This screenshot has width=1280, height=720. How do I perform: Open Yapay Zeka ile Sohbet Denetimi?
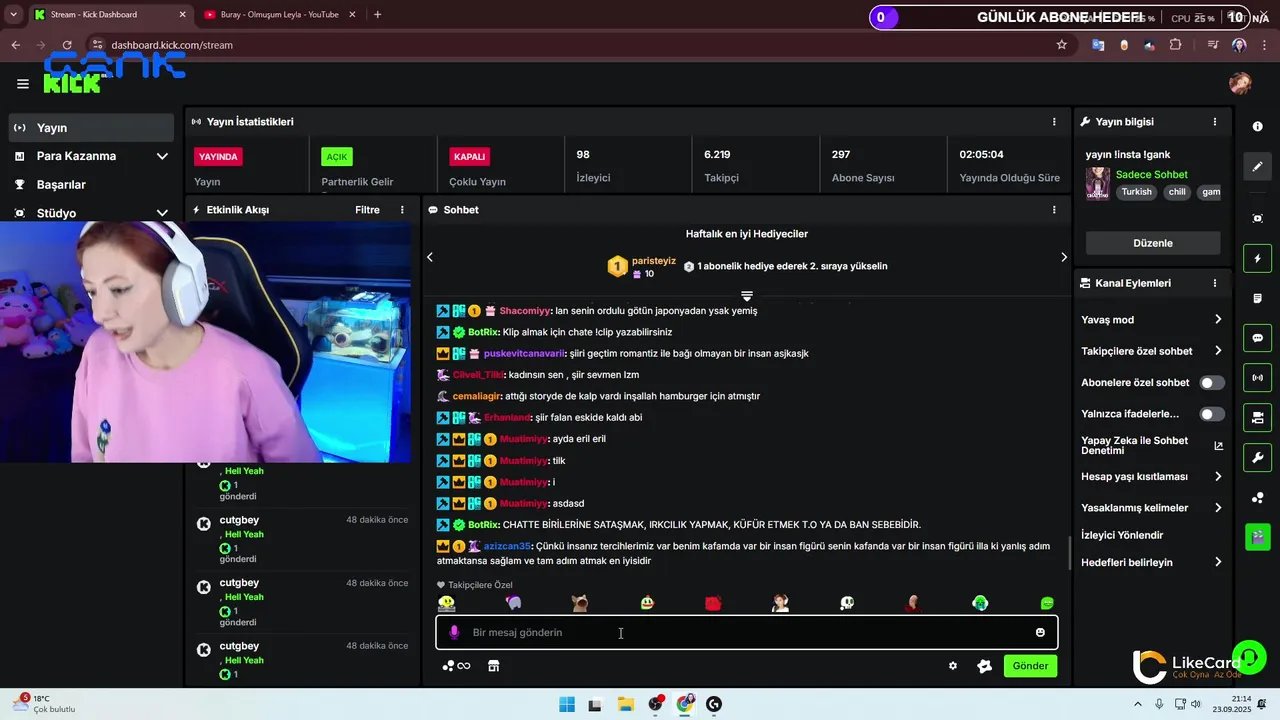(x=1152, y=445)
